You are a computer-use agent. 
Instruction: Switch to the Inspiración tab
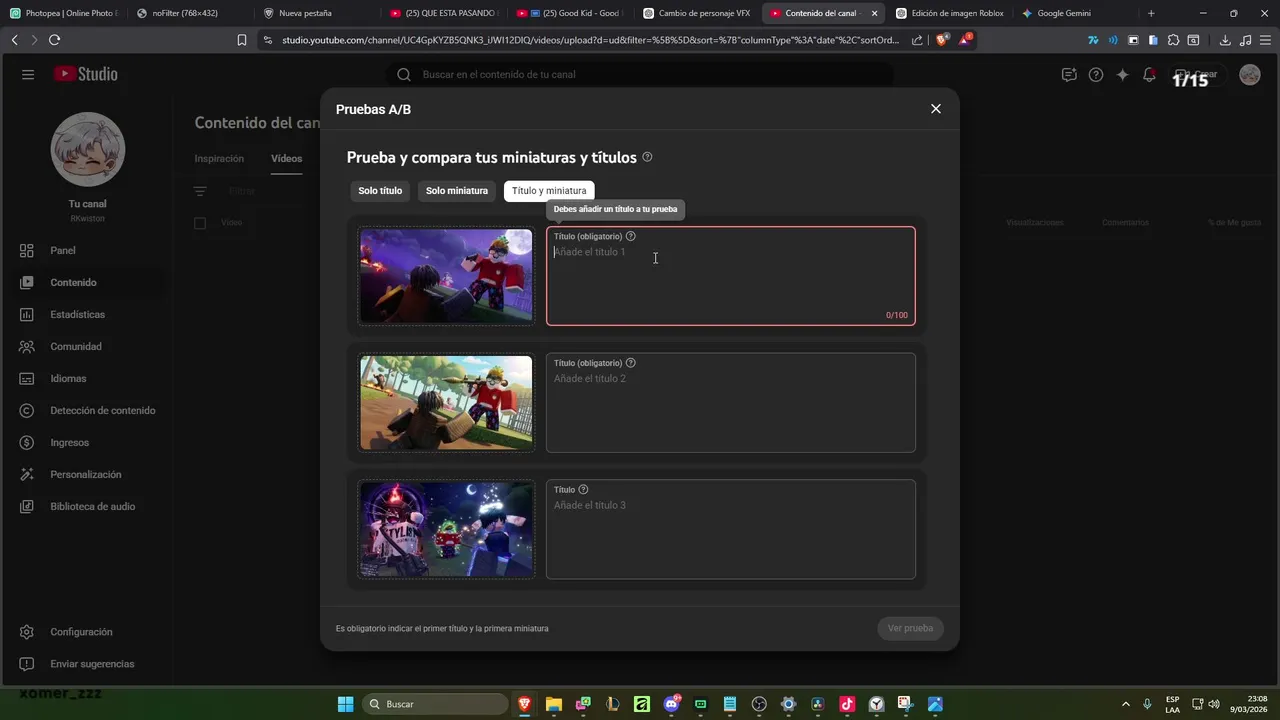pos(219,158)
